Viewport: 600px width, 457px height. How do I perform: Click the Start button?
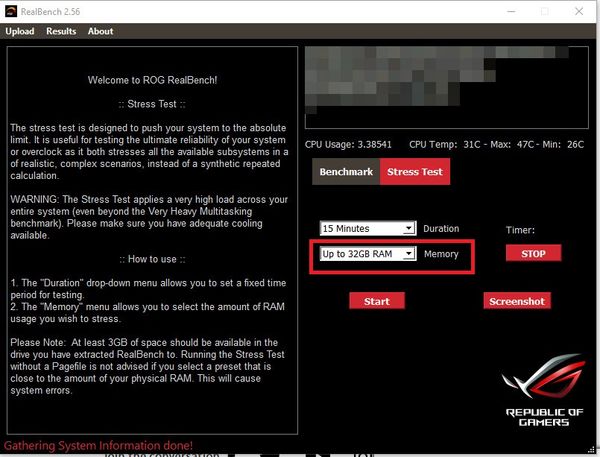(x=377, y=300)
